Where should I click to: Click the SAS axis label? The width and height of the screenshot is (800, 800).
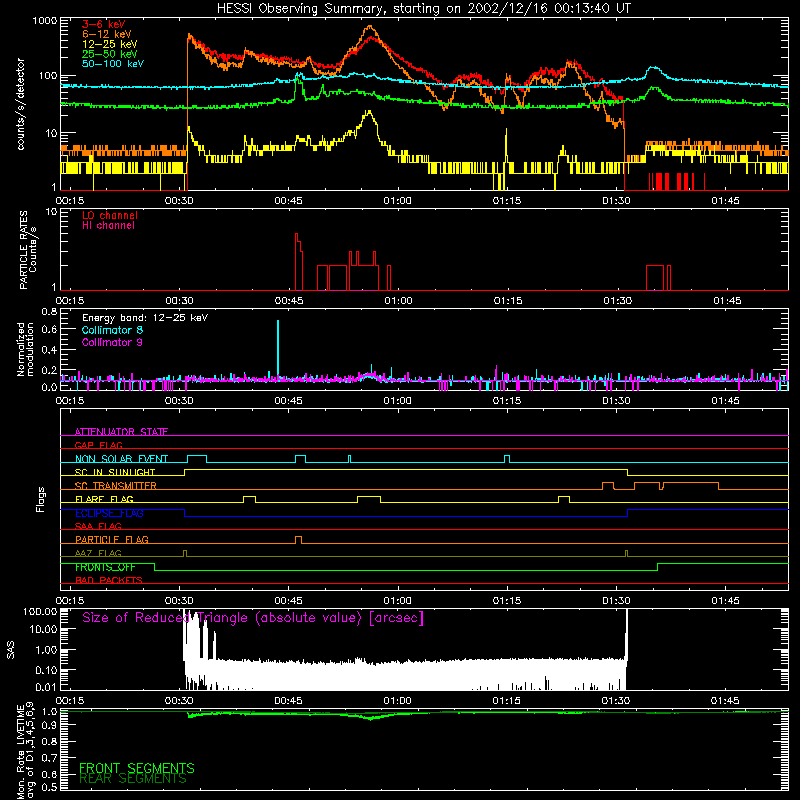11,650
